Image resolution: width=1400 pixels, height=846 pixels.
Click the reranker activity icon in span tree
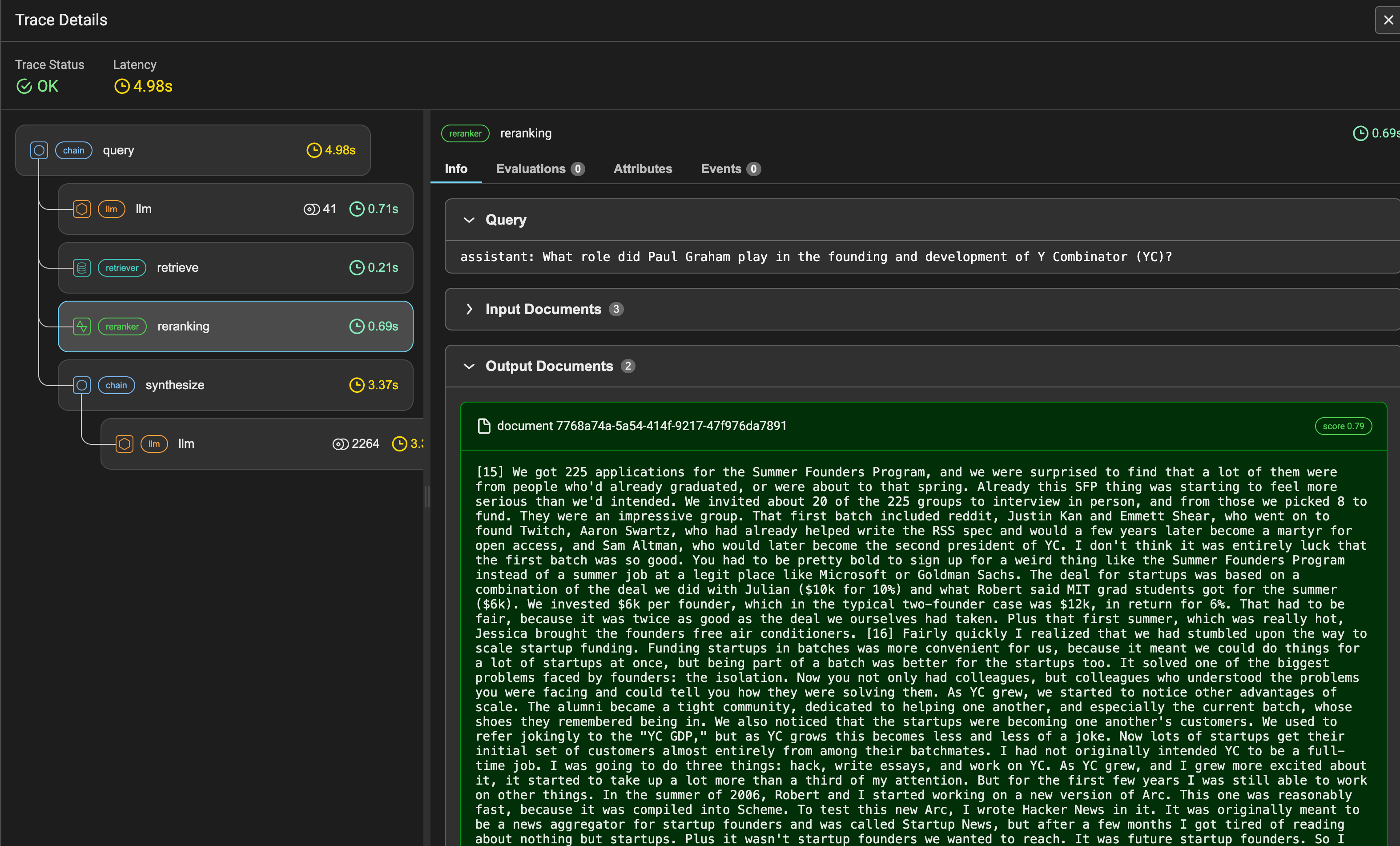tap(82, 326)
